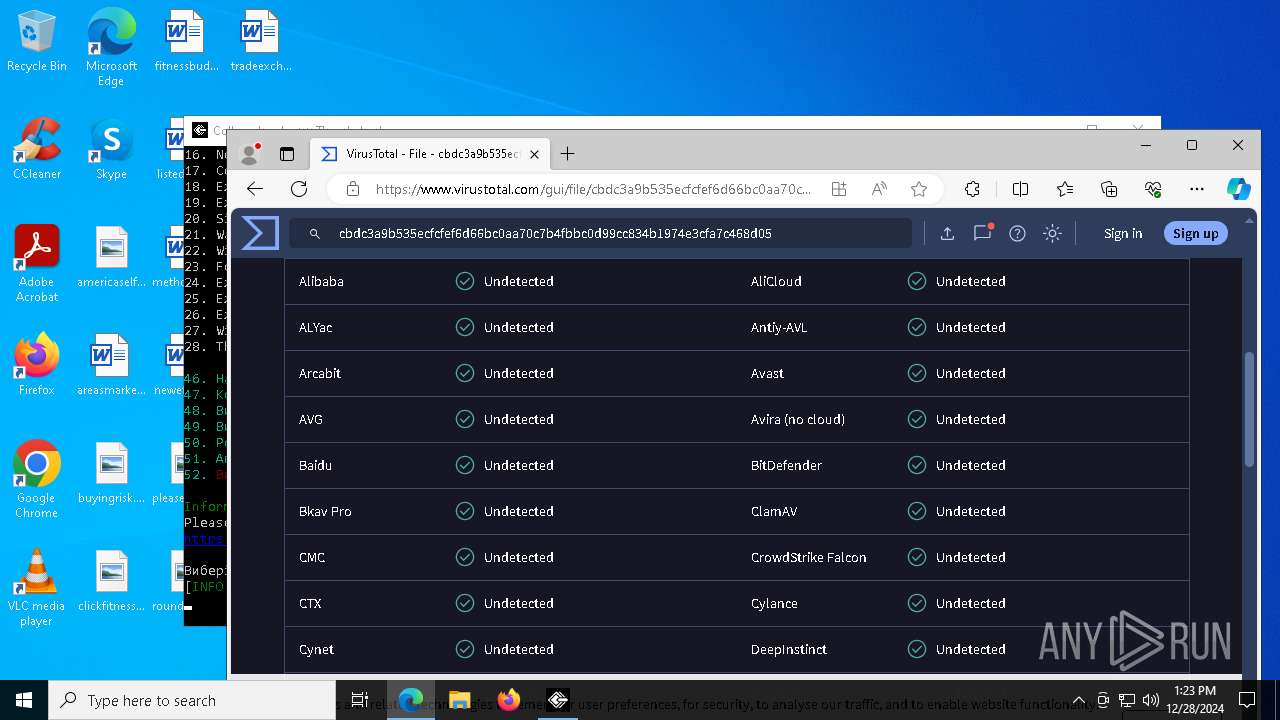Open Task View on the taskbar
This screenshot has width=1280, height=720.
(x=360, y=700)
